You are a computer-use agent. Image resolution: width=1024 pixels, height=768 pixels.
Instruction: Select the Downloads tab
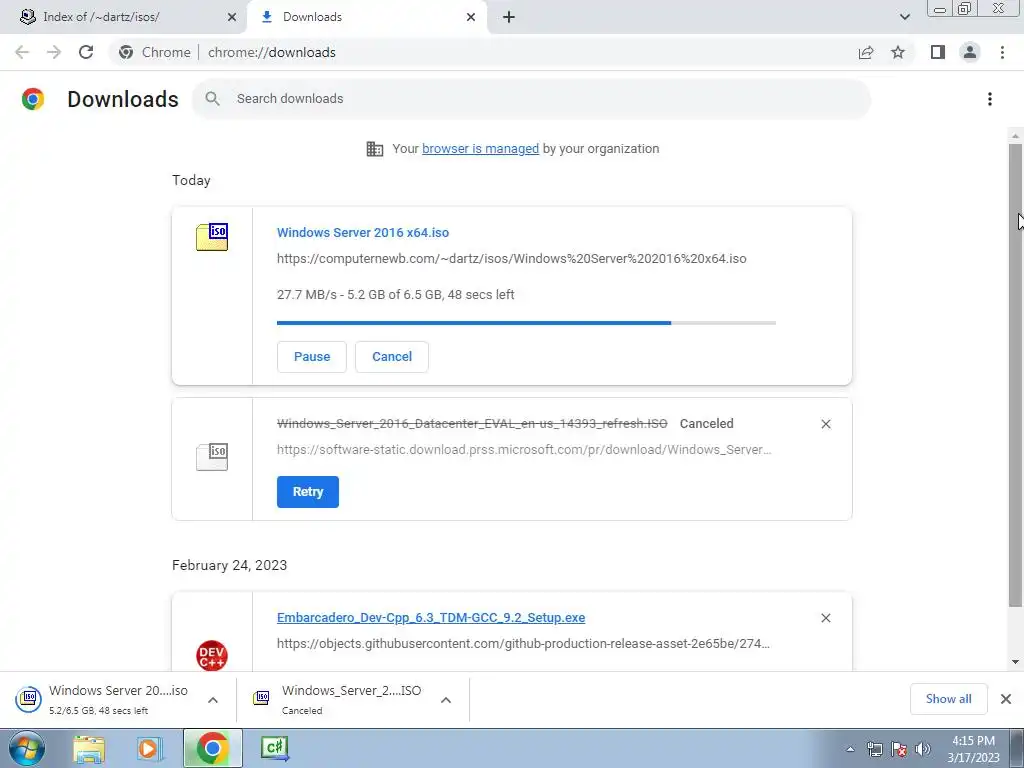(x=366, y=17)
